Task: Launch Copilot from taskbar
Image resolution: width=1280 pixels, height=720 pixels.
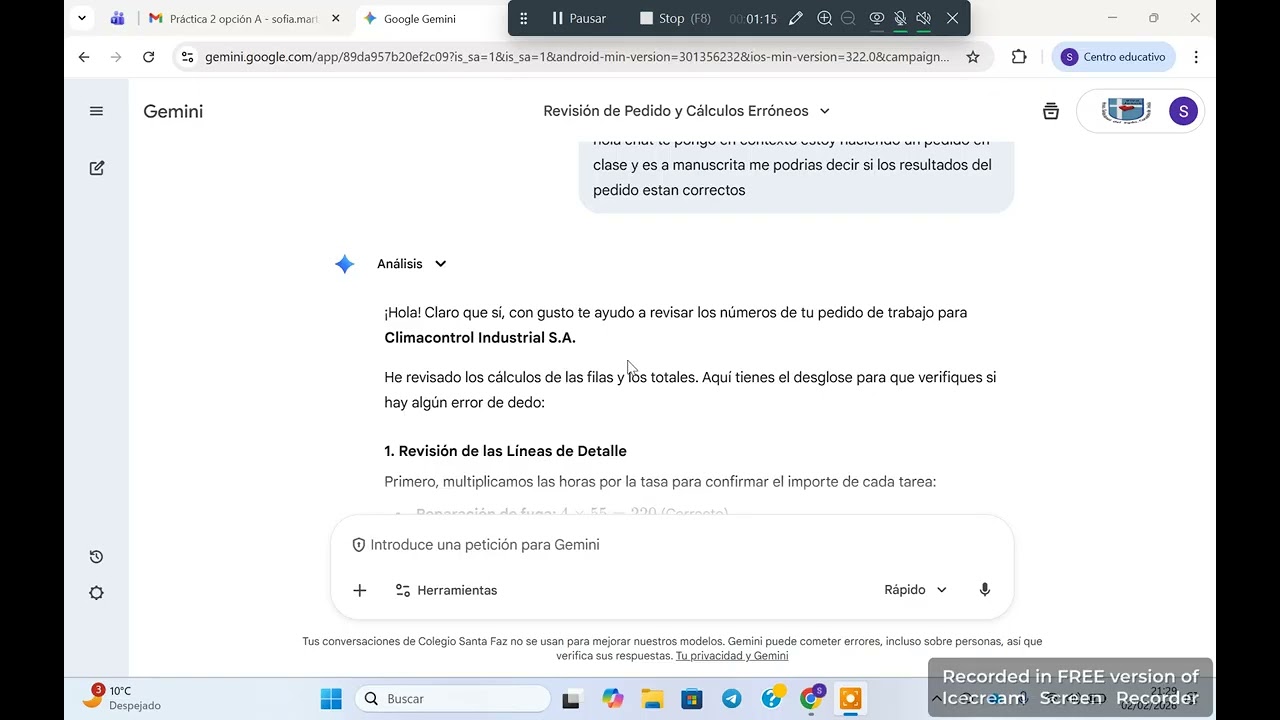Action: coord(613,699)
